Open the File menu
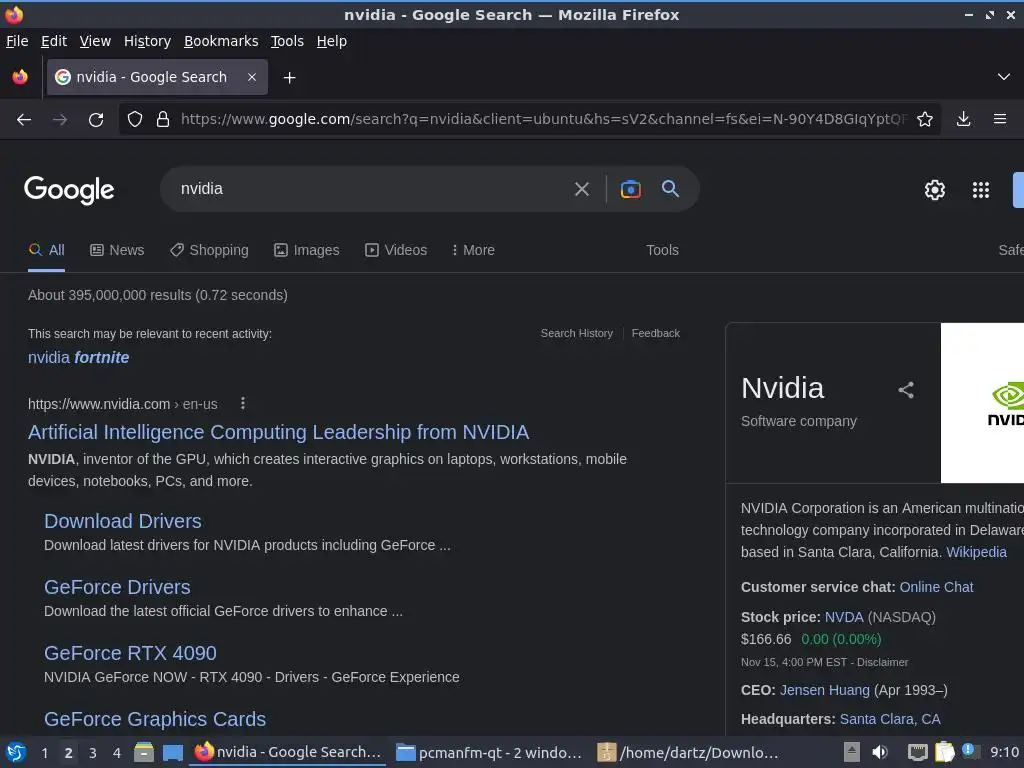This screenshot has width=1024, height=768. pyautogui.click(x=17, y=41)
